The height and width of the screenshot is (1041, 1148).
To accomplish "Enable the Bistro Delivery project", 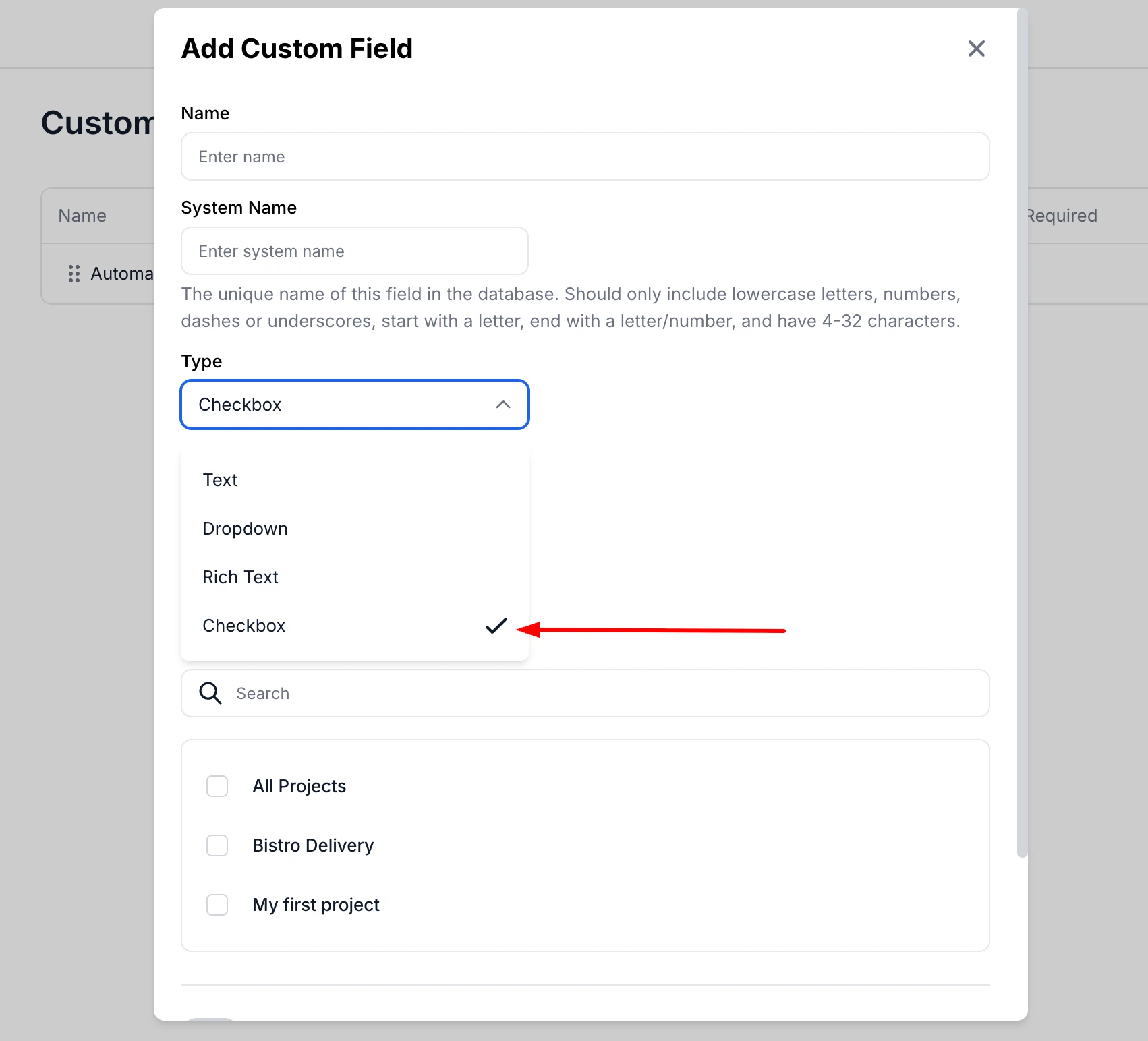I will [x=217, y=845].
